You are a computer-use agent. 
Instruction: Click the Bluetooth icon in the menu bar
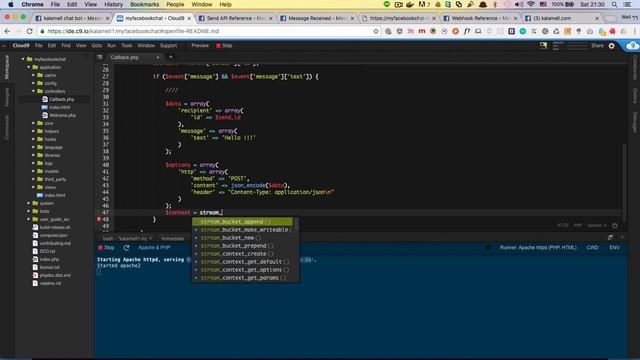(495, 4)
